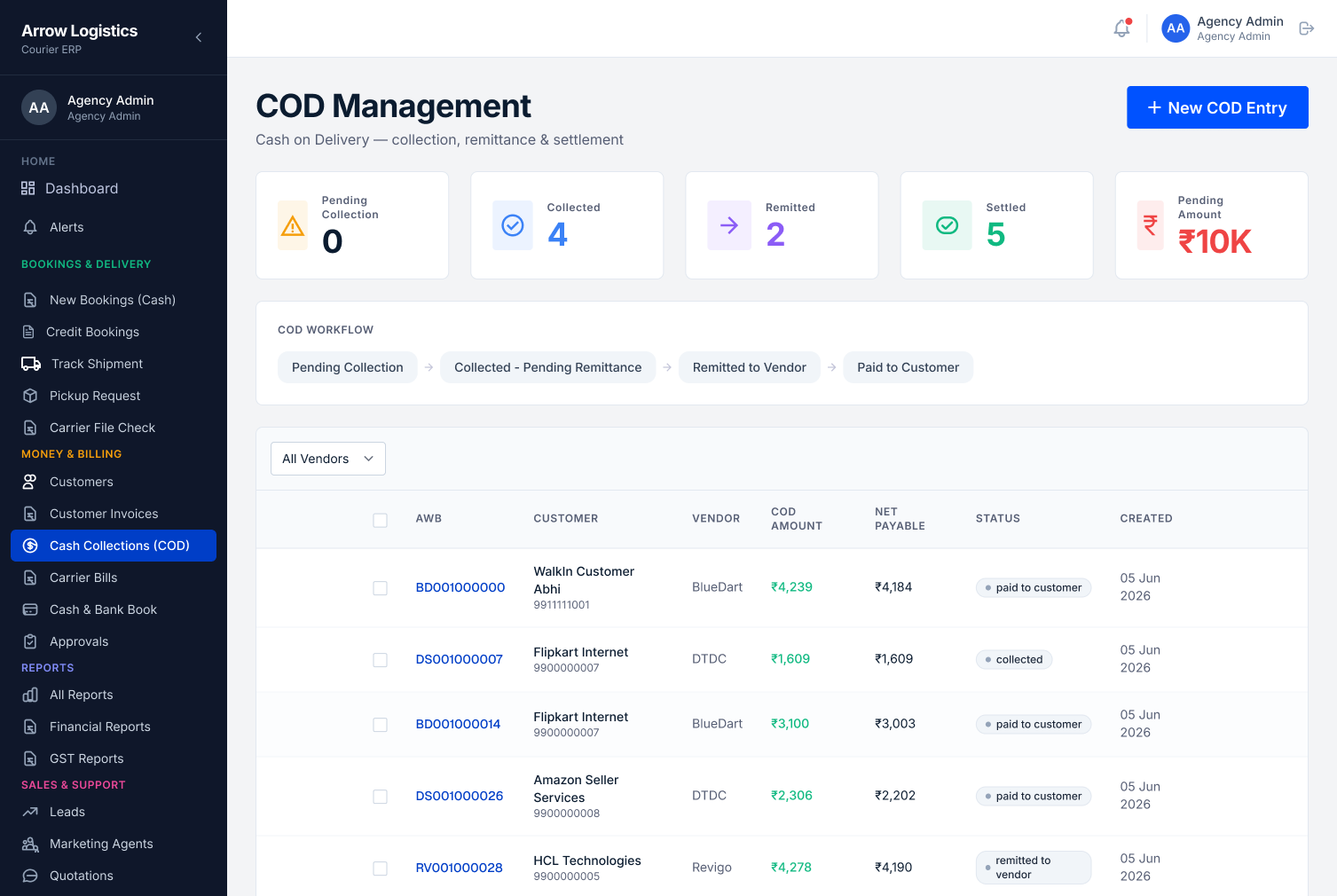
Task: Select the checkbox for DS001000026
Action: pos(381,797)
